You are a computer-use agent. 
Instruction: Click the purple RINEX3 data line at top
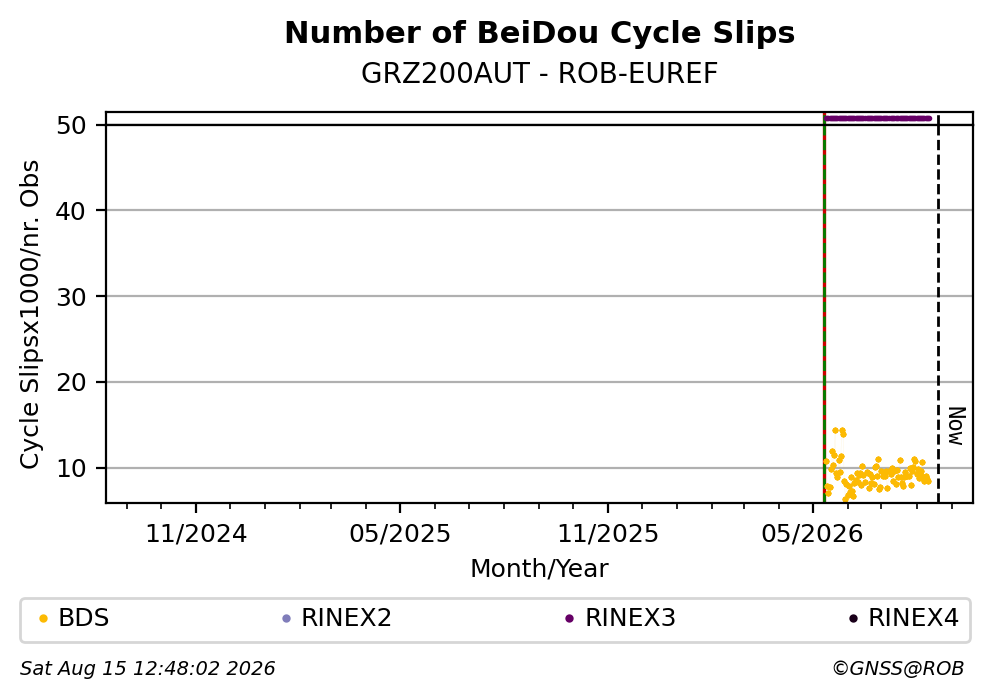pos(877,118)
